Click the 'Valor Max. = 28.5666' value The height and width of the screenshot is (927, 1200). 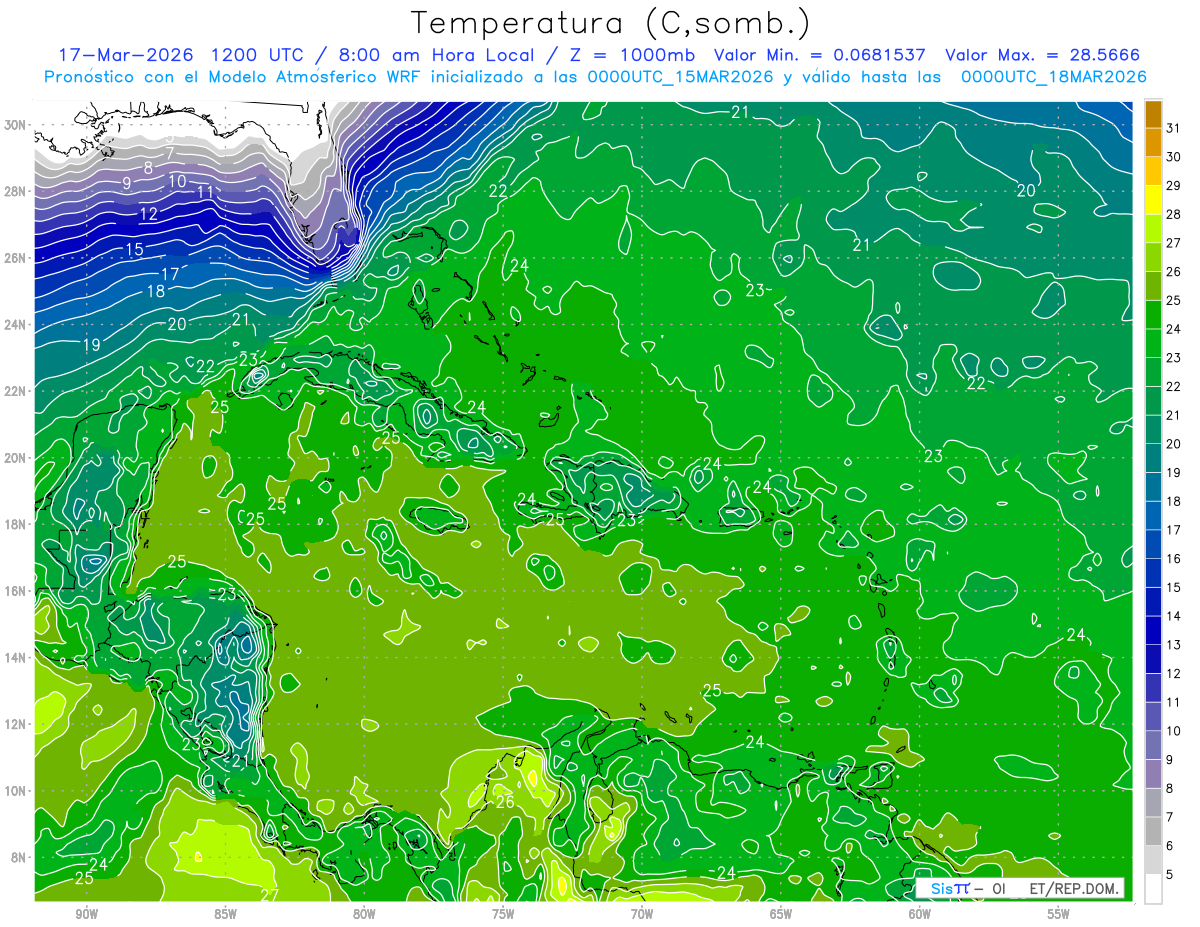[x=1042, y=54]
